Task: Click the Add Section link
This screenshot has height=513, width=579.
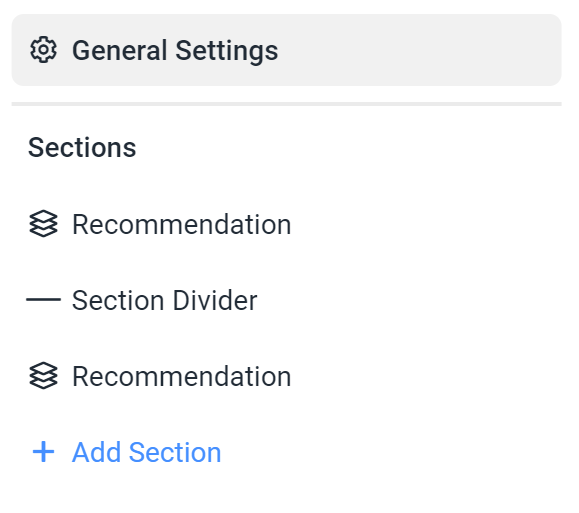Action: pos(127,452)
